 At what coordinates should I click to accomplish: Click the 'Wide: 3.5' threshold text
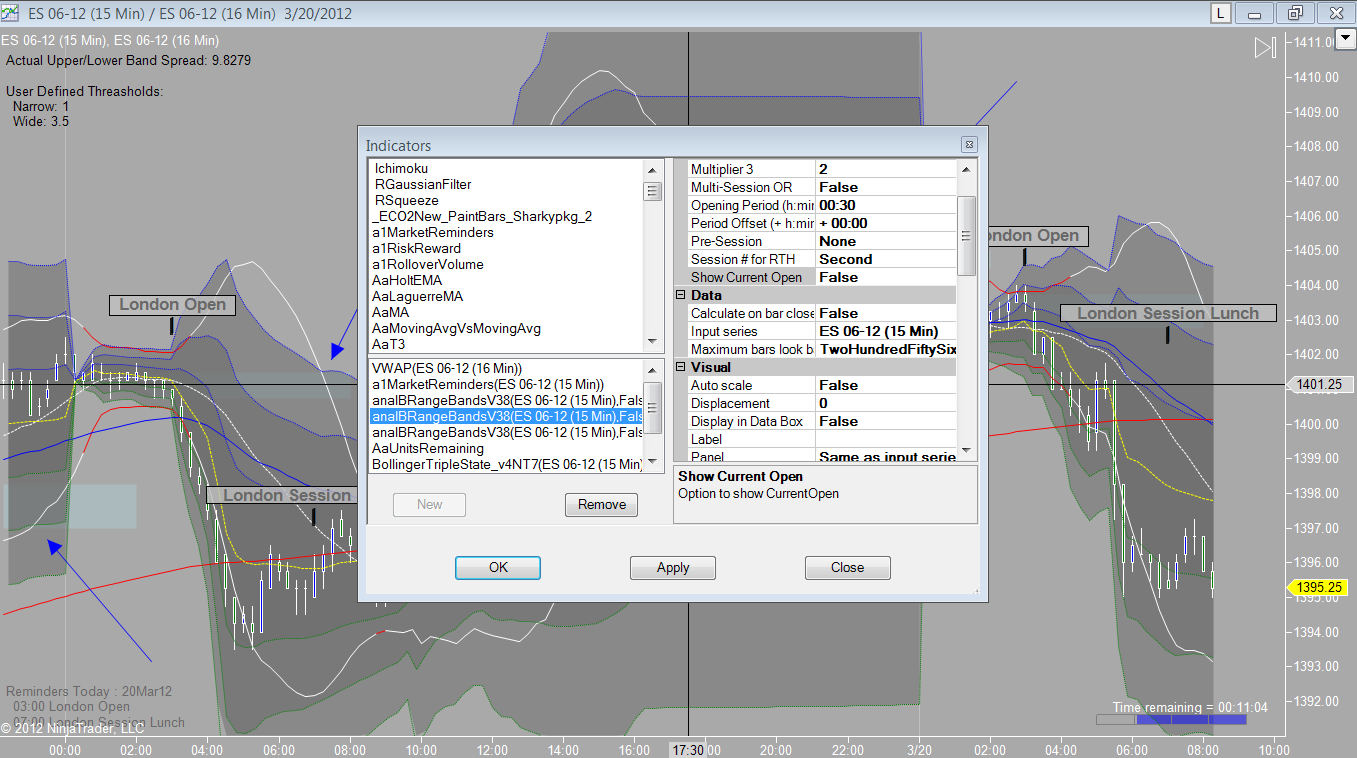(41, 121)
